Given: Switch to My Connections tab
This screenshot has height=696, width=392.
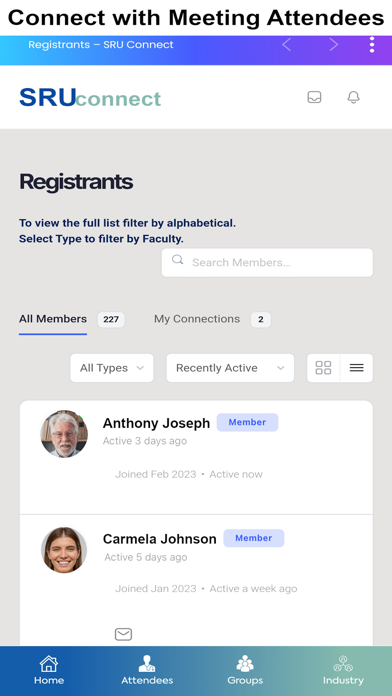Looking at the screenshot, I should coord(197,319).
